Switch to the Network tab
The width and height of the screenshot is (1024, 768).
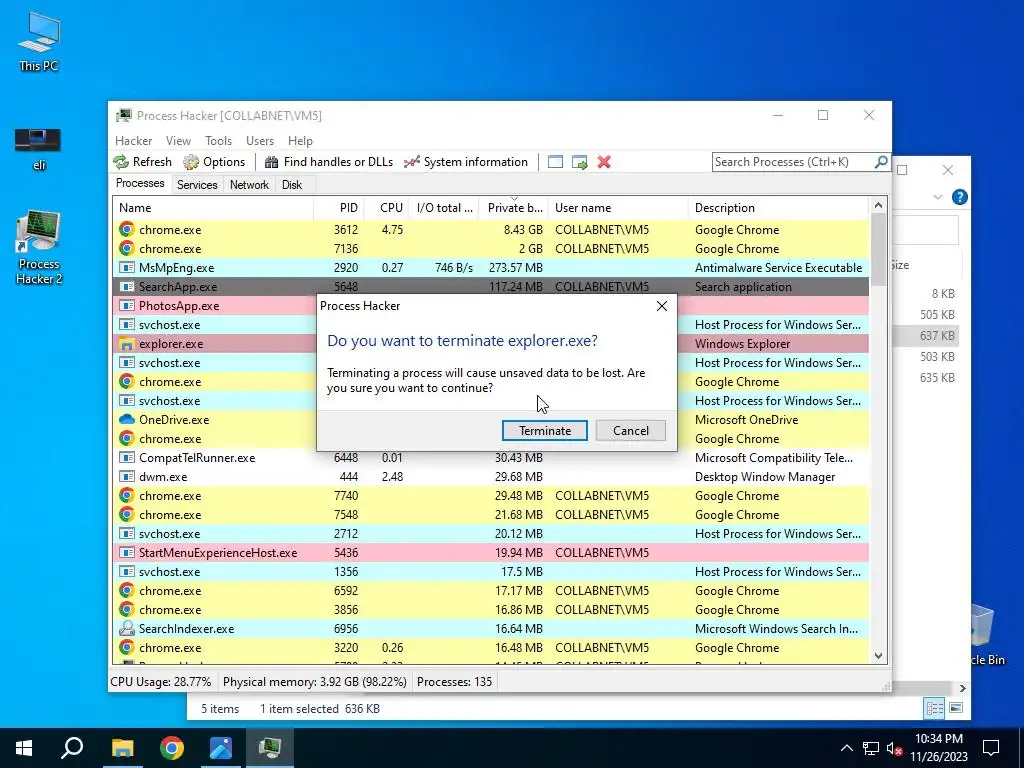249,185
